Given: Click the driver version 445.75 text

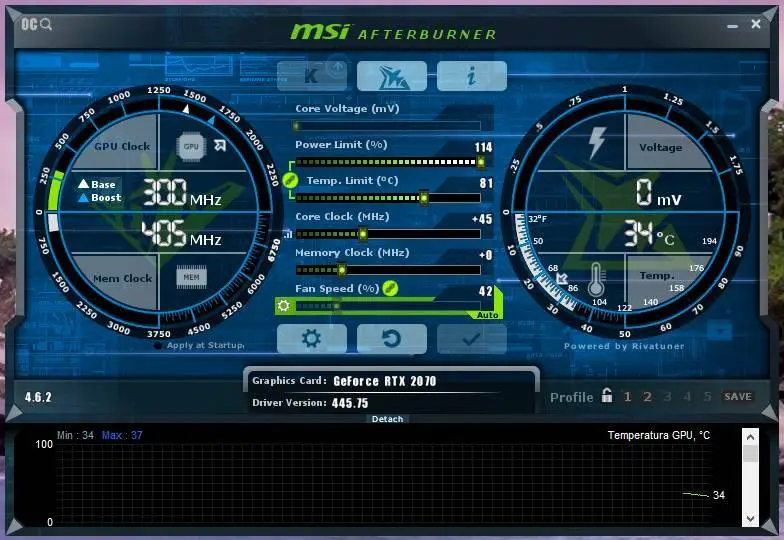Looking at the screenshot, I should (x=350, y=403).
